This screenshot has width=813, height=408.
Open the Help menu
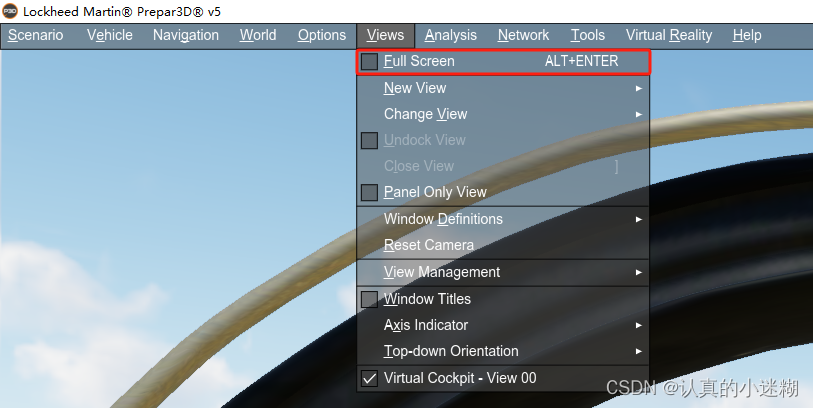[x=747, y=35]
